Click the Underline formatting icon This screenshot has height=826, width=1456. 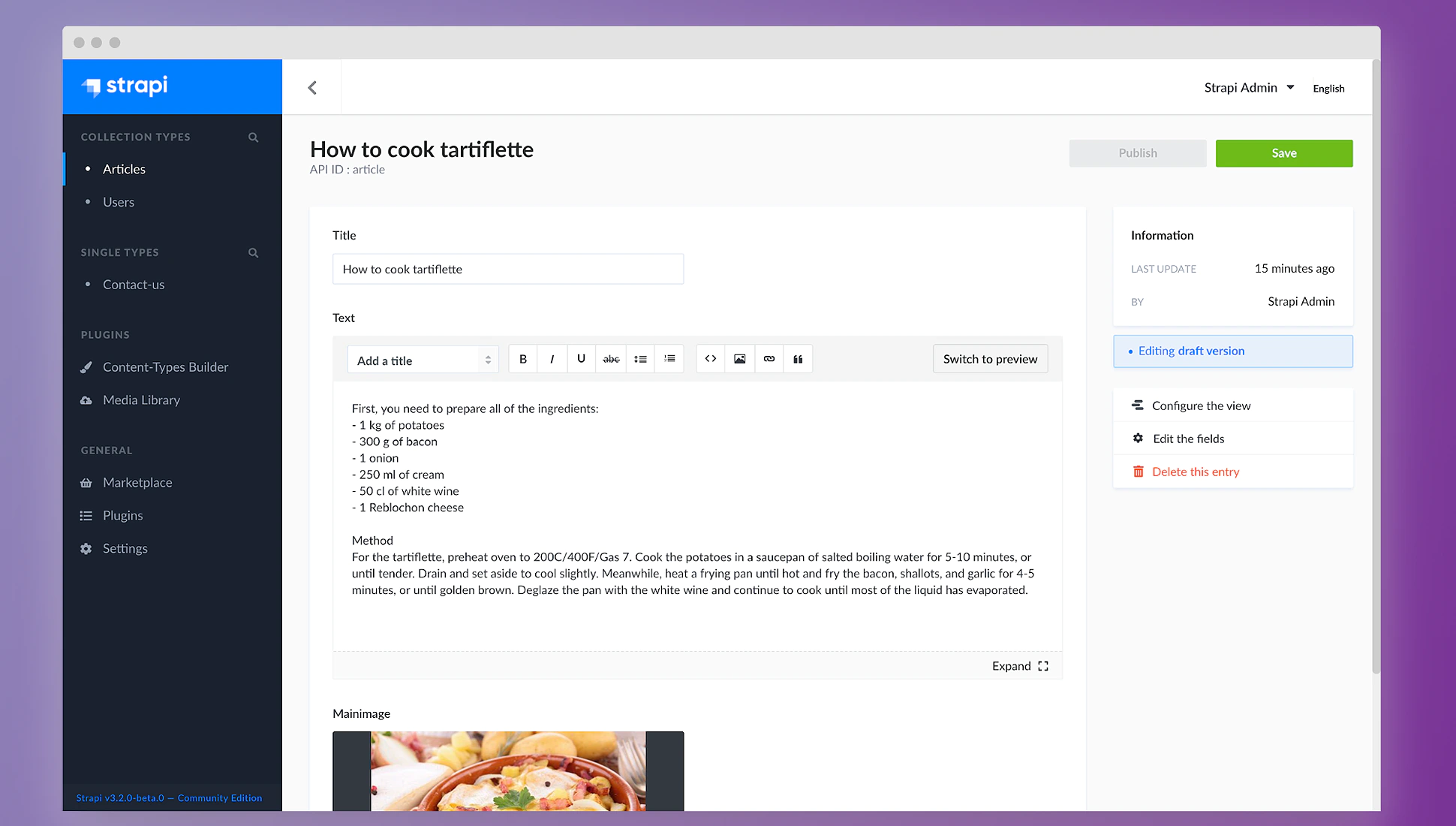581,358
